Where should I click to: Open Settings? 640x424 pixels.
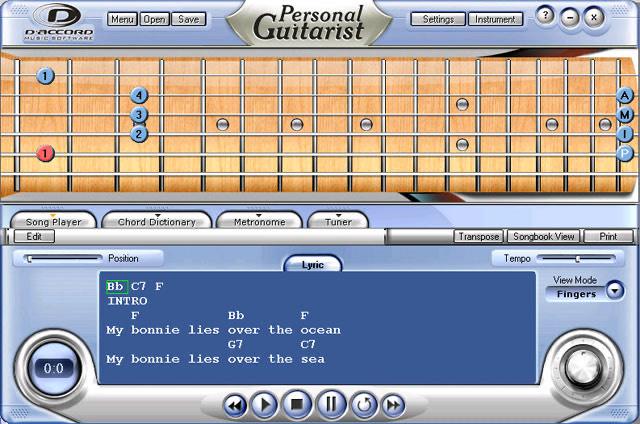tap(438, 19)
